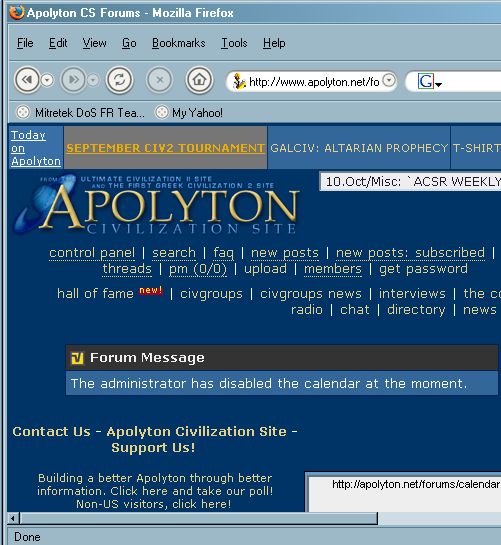Open the interviews link

point(412,294)
